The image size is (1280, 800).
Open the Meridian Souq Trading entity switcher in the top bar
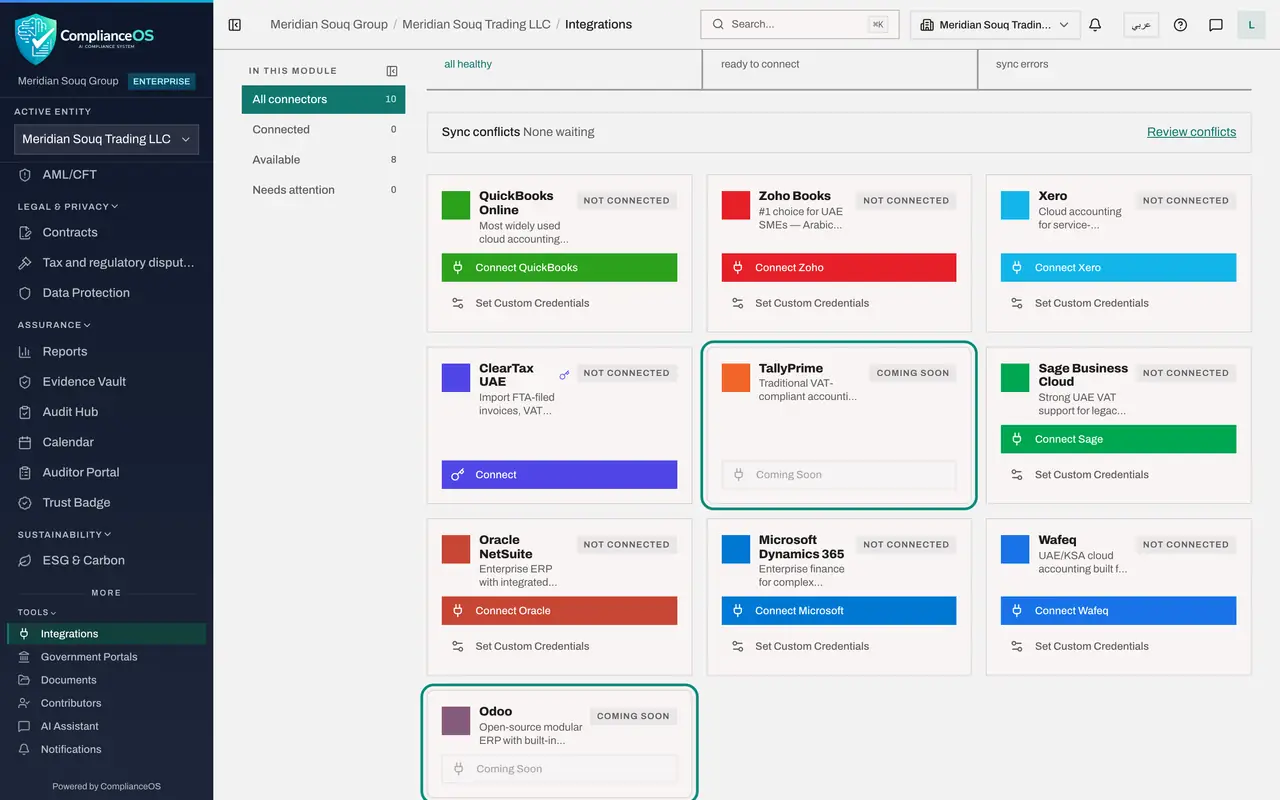click(x=995, y=25)
